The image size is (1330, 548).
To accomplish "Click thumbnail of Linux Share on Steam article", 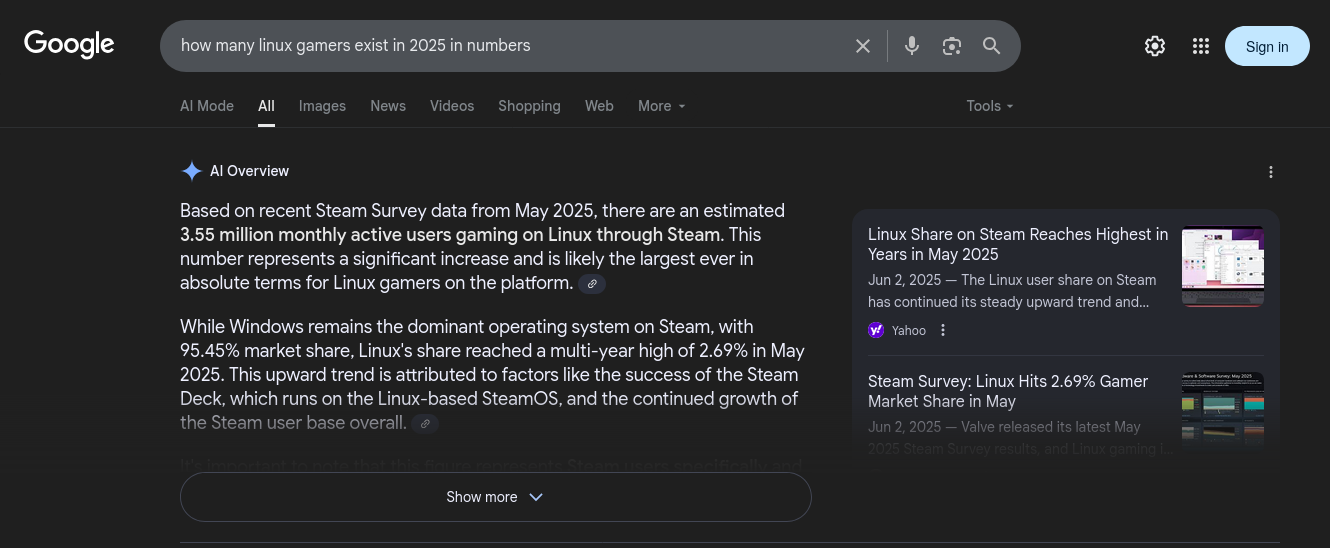I will point(1223,266).
